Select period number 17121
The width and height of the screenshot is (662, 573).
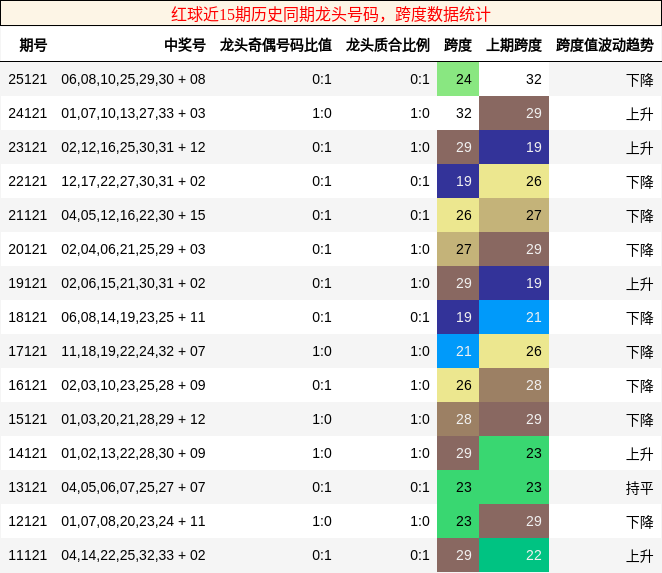[x=27, y=351]
